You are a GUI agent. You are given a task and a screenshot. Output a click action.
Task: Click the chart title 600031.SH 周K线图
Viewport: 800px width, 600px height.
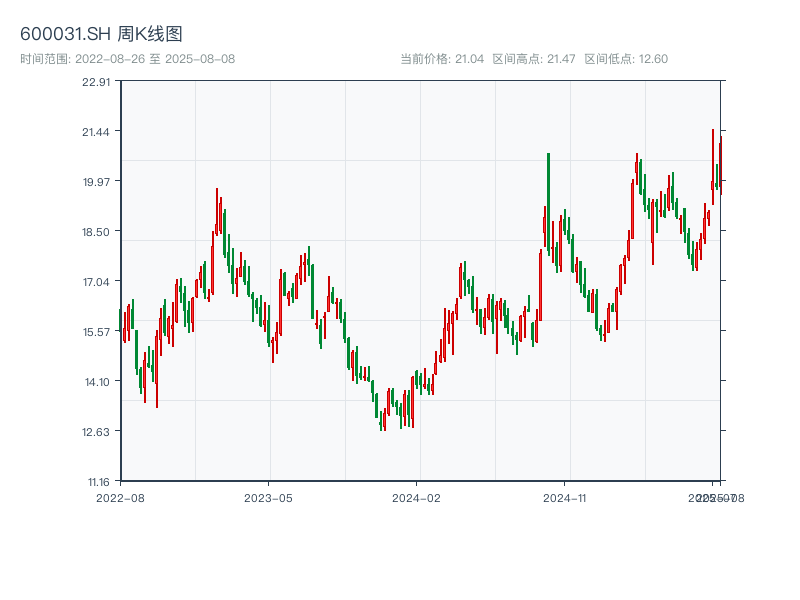tap(101, 34)
